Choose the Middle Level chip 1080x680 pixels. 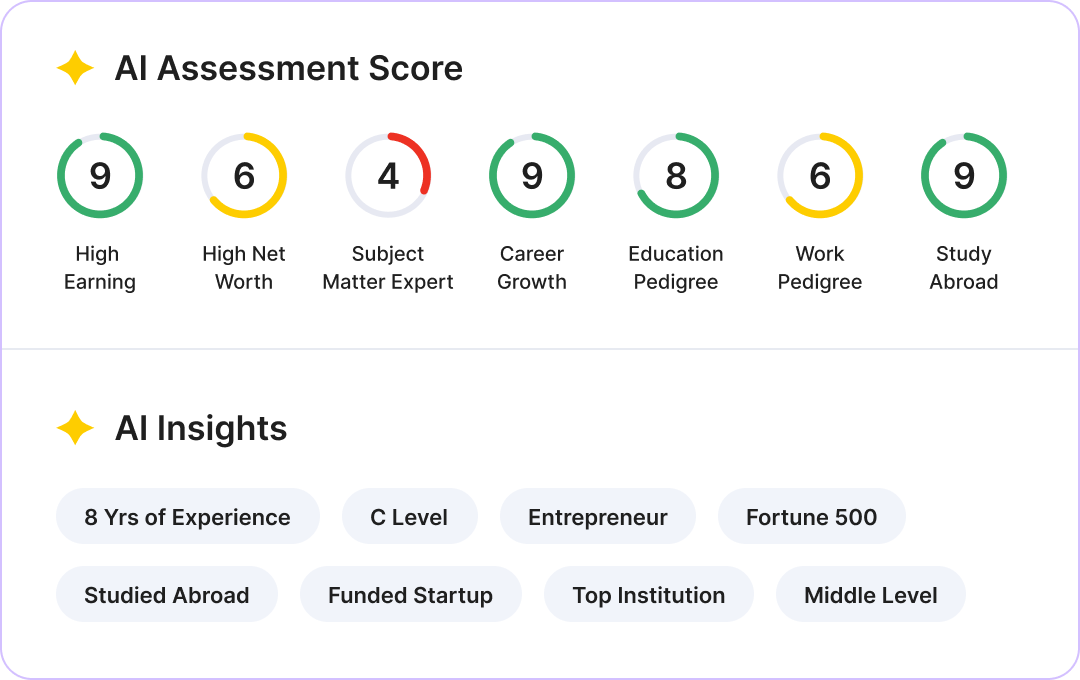(x=871, y=595)
